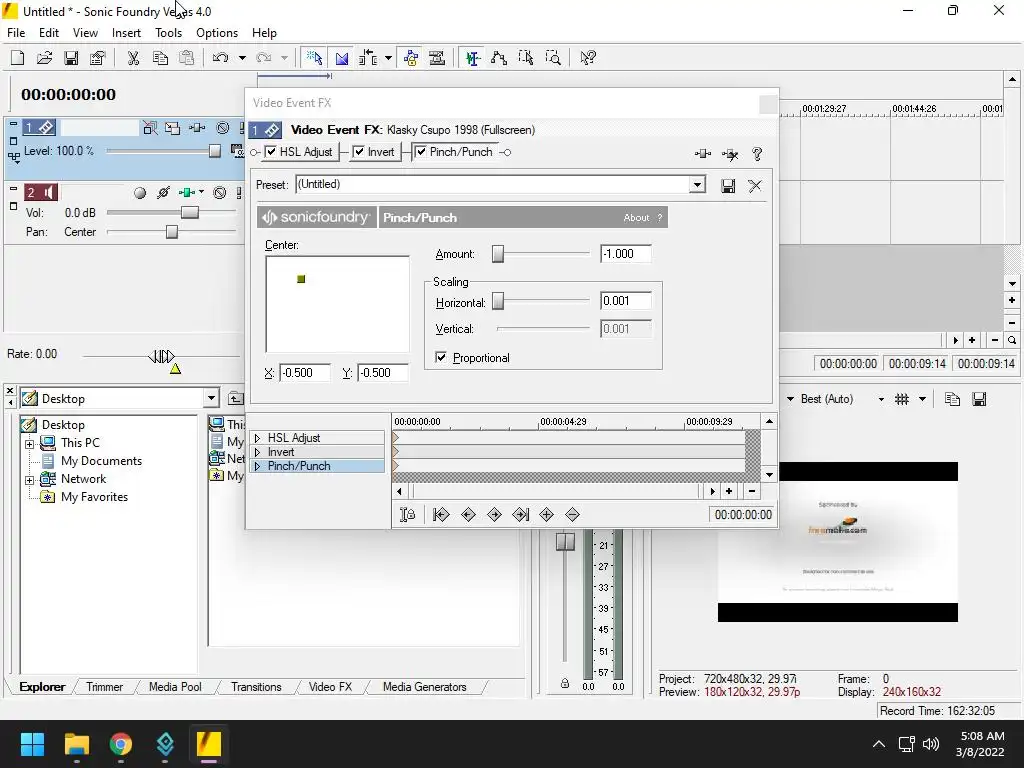1024x768 pixels.
Task: Remove selected plug-in icon in FX dialog
Action: 730,154
